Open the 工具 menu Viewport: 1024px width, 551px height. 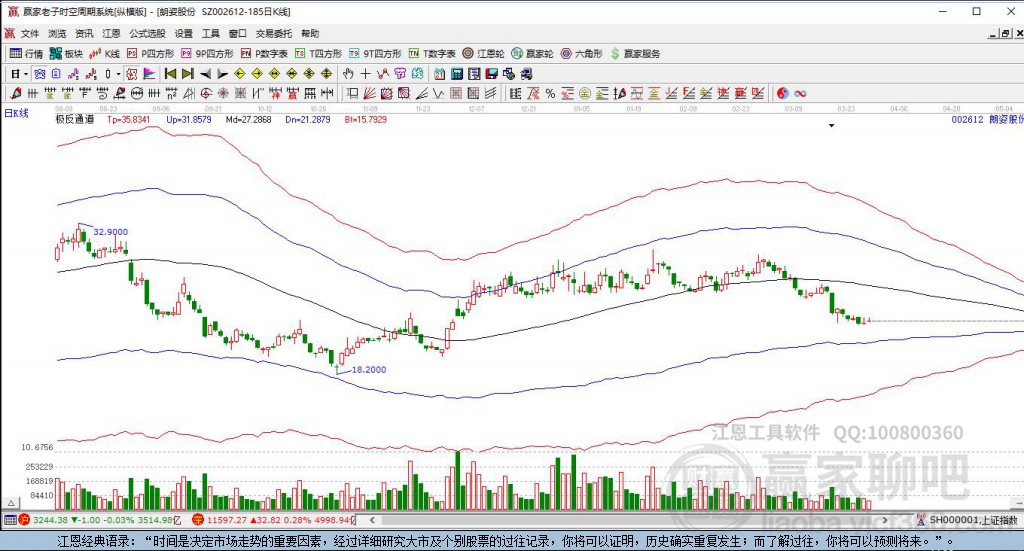tap(210, 33)
